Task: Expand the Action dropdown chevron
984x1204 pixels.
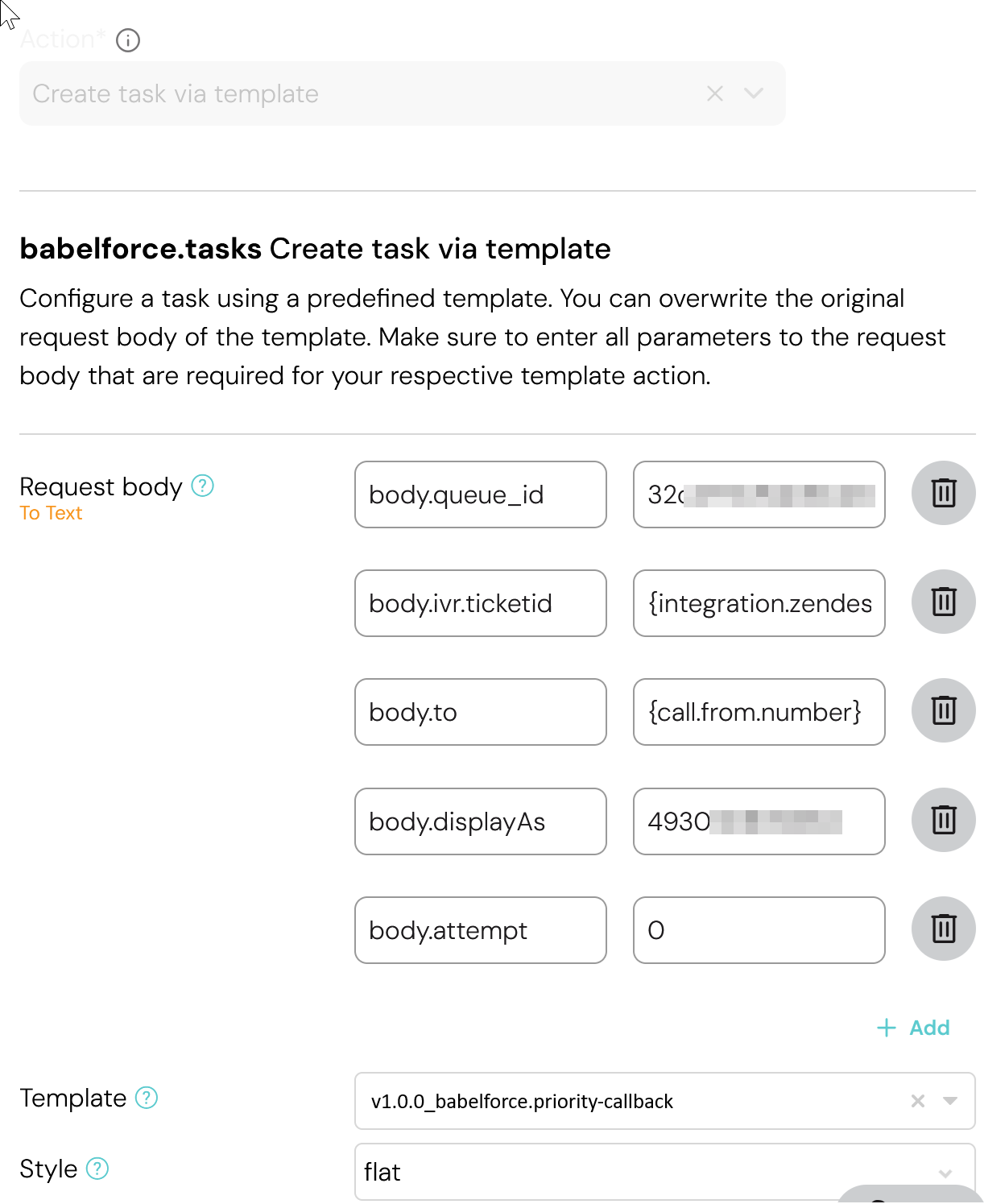Action: click(754, 93)
